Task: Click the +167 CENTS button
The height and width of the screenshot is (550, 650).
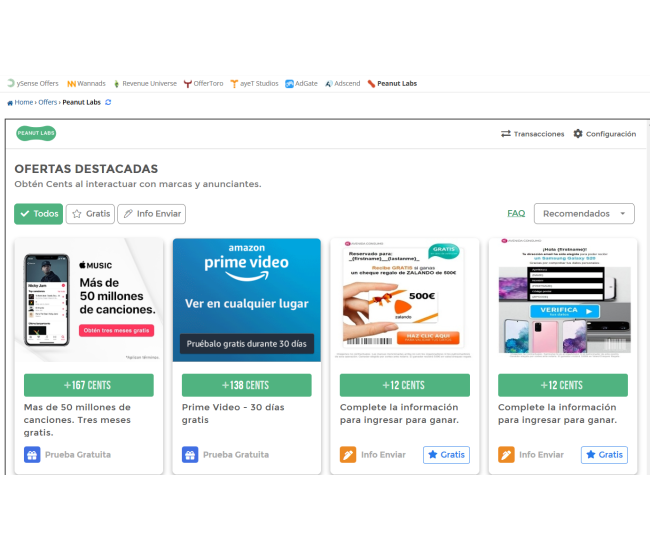Action: pos(89,385)
